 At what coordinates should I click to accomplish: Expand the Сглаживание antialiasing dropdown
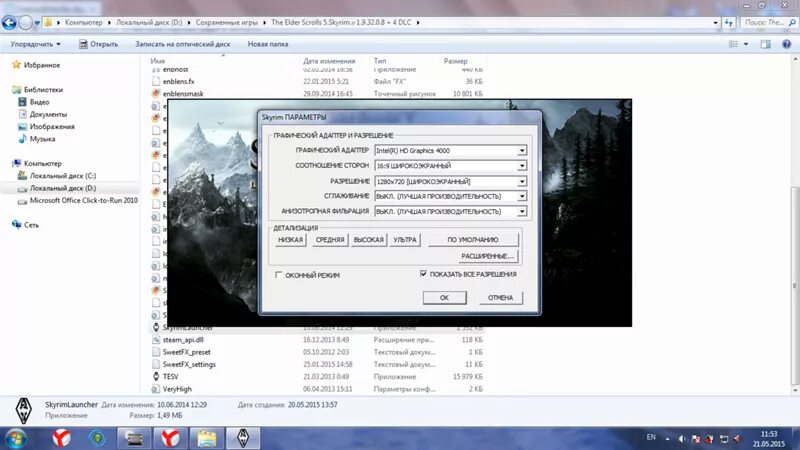tap(451, 196)
